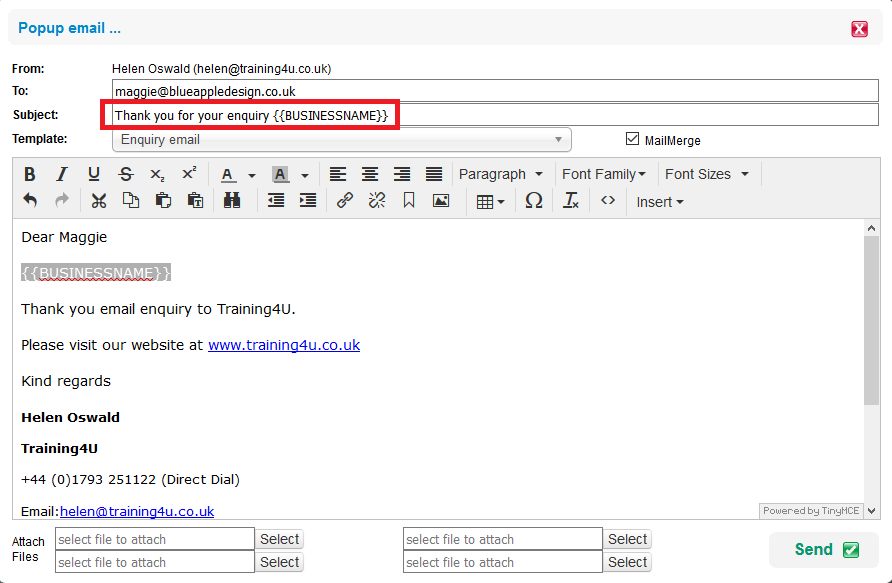Insert special character Omega
Screen dimensions: 892x583
(534, 201)
